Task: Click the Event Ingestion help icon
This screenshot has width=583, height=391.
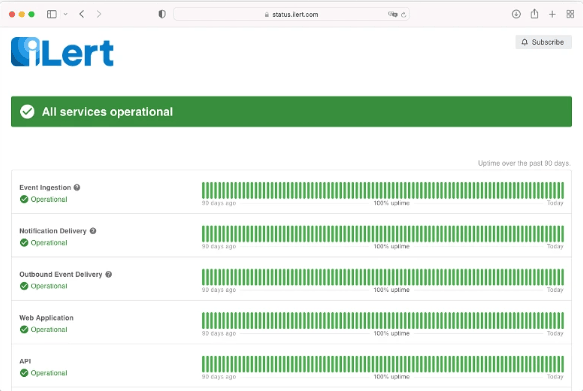Action: coord(77,187)
